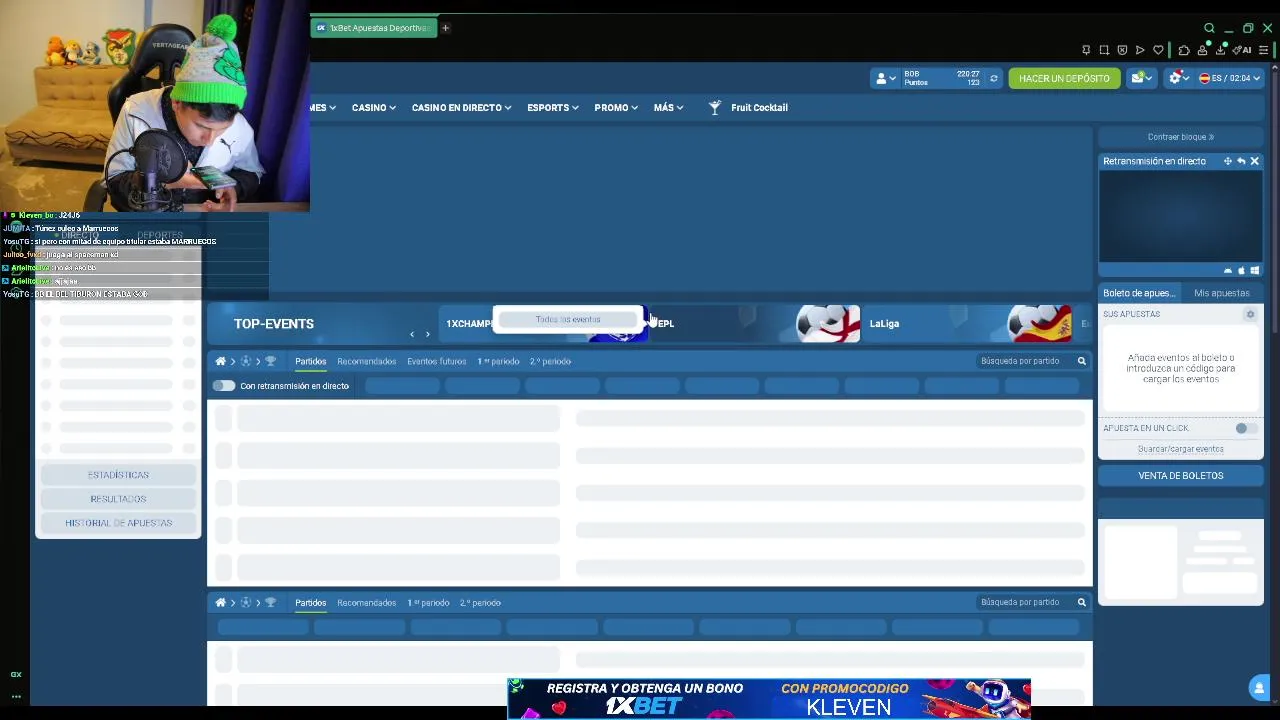The image size is (1280, 720).
Task: Click the search magnifier in first Búsqueda por partido
Action: [1081, 361]
